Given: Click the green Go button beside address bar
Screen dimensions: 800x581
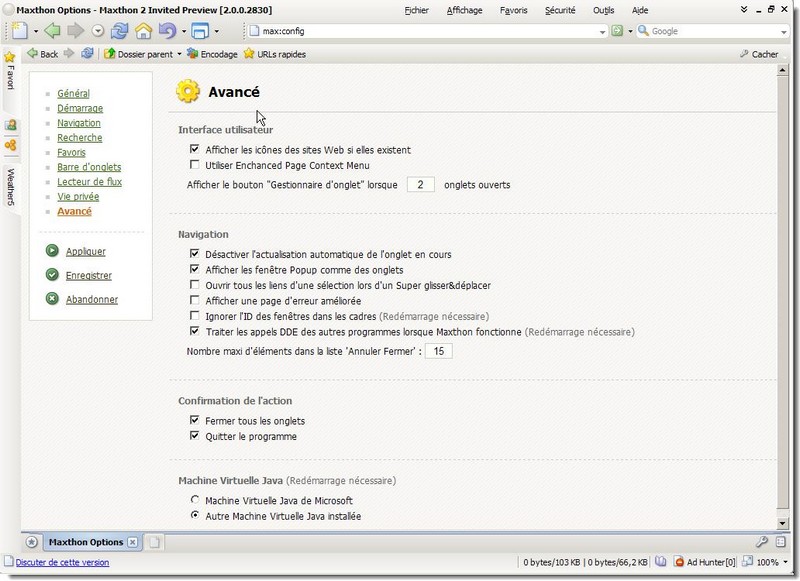Looking at the screenshot, I should coord(617,31).
